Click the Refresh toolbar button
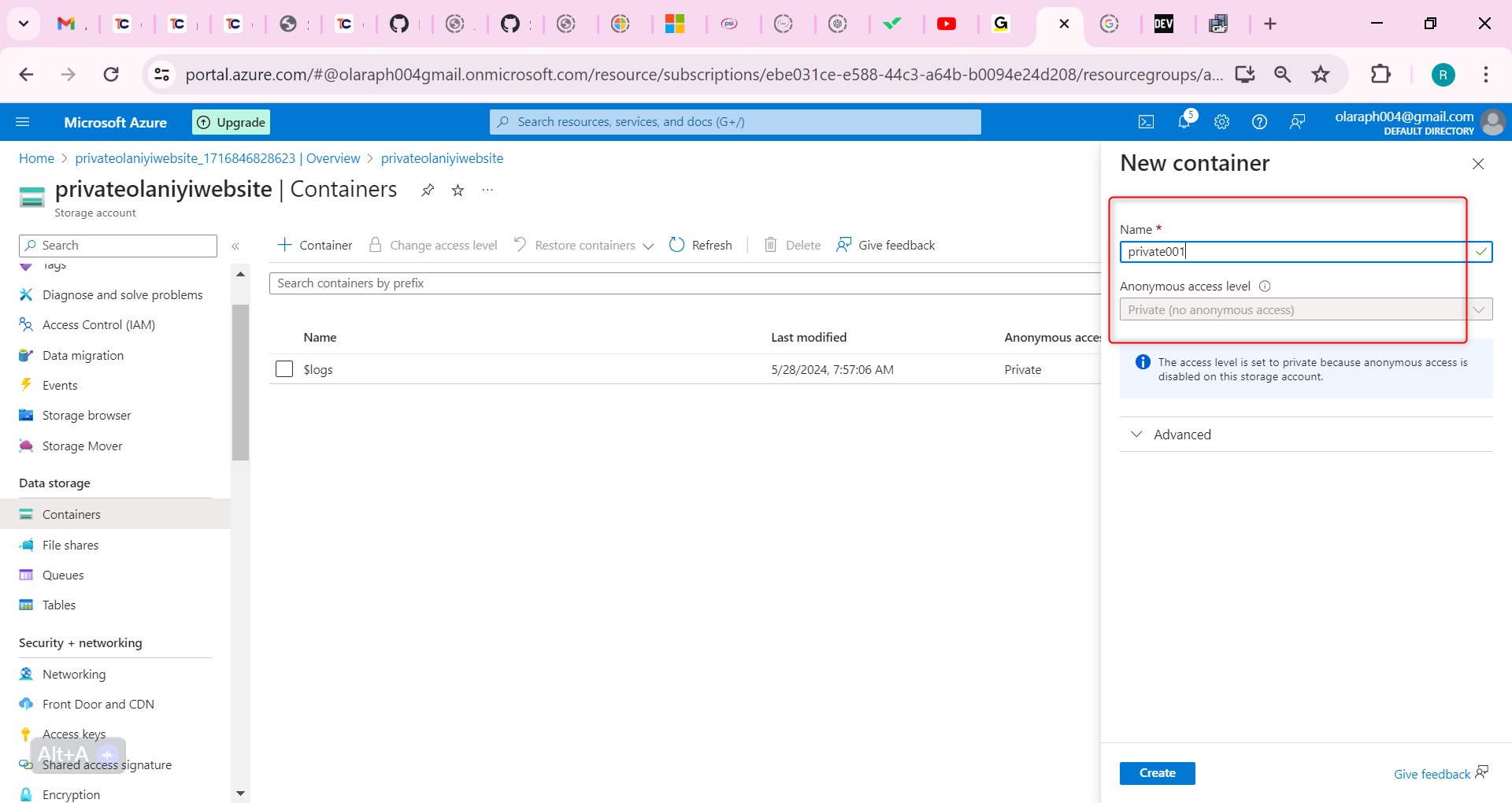Viewport: 1512px width, 803px height. (700, 246)
